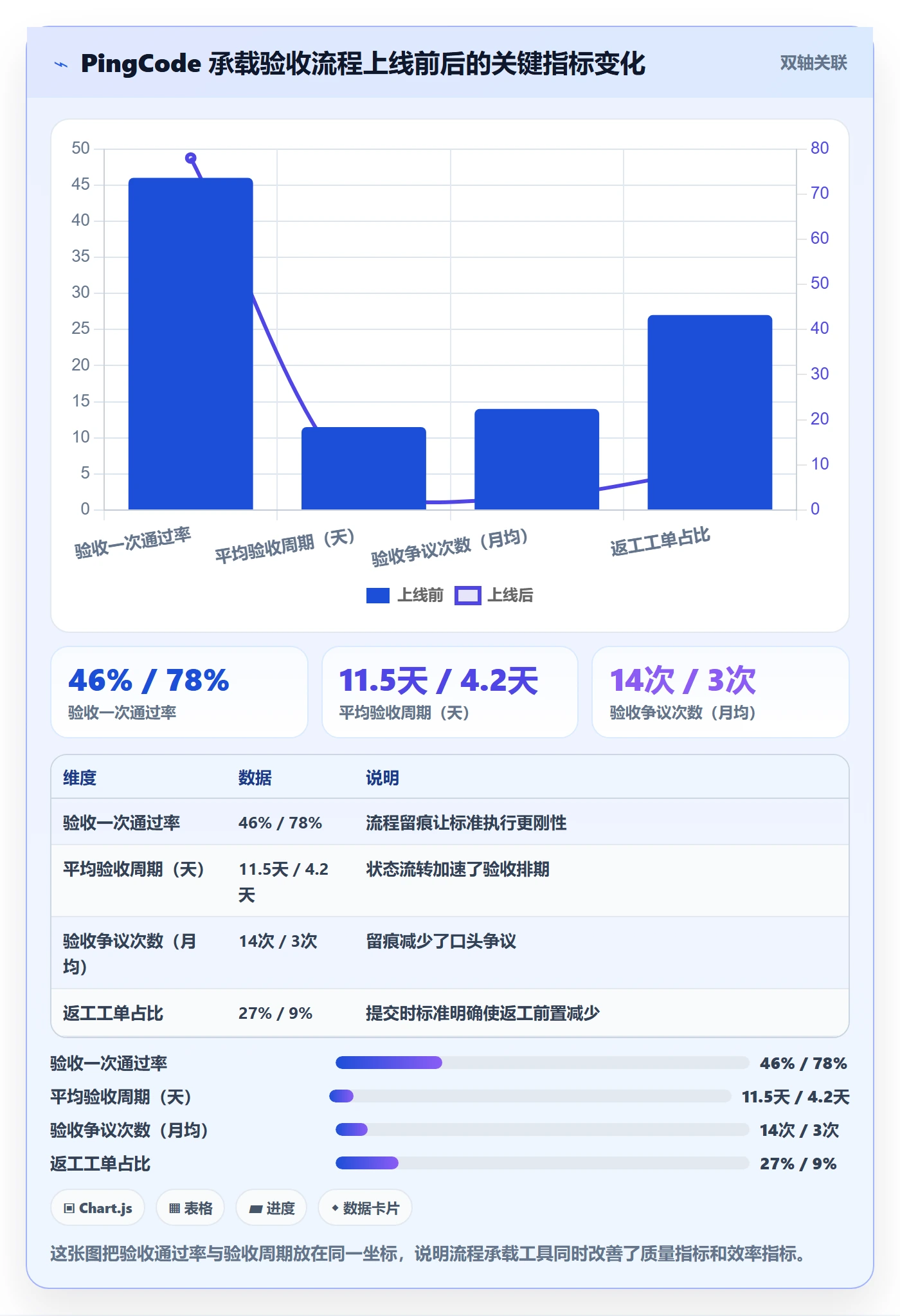The width and height of the screenshot is (900, 1316).
Task: Select the 验收一次通过率 table row label
Action: click(x=122, y=823)
